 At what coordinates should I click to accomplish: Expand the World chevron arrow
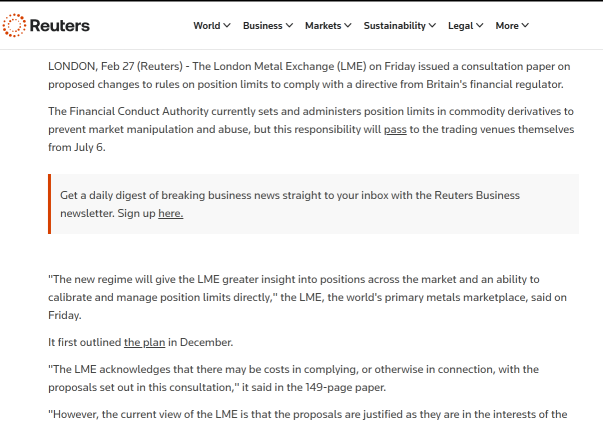(227, 25)
